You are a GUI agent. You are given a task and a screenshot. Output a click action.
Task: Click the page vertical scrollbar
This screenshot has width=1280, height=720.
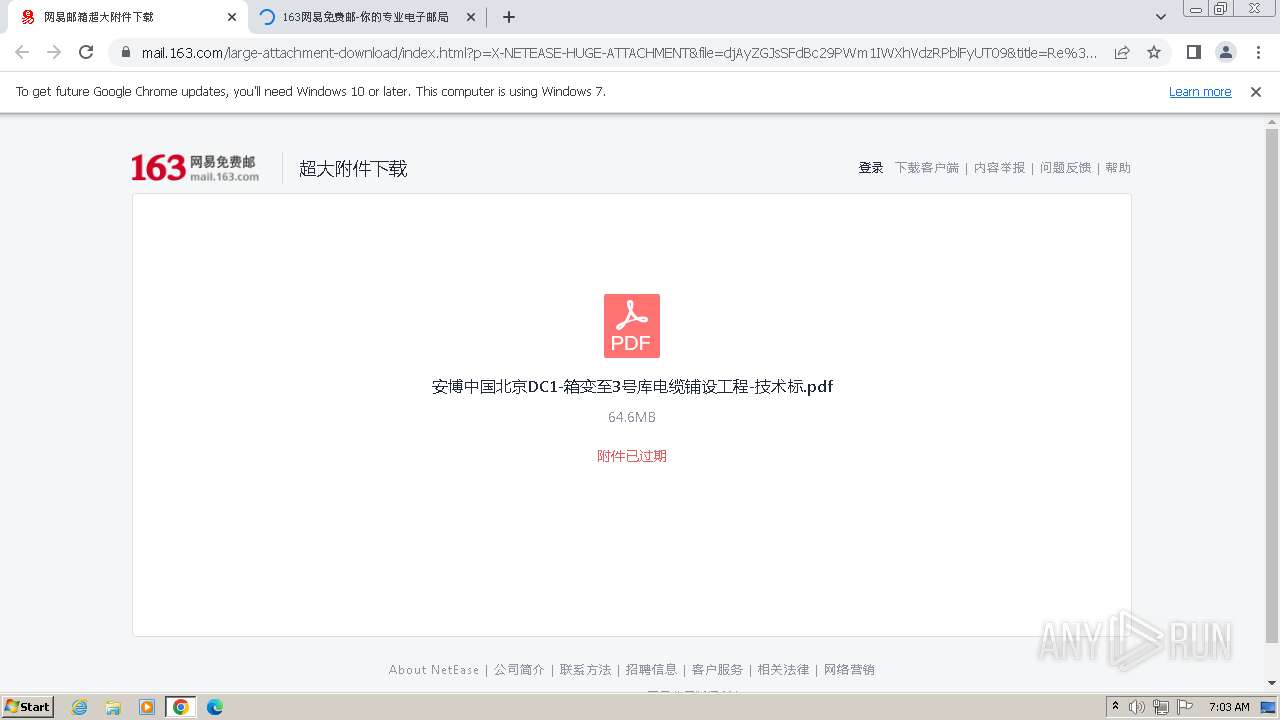[x=1272, y=385]
